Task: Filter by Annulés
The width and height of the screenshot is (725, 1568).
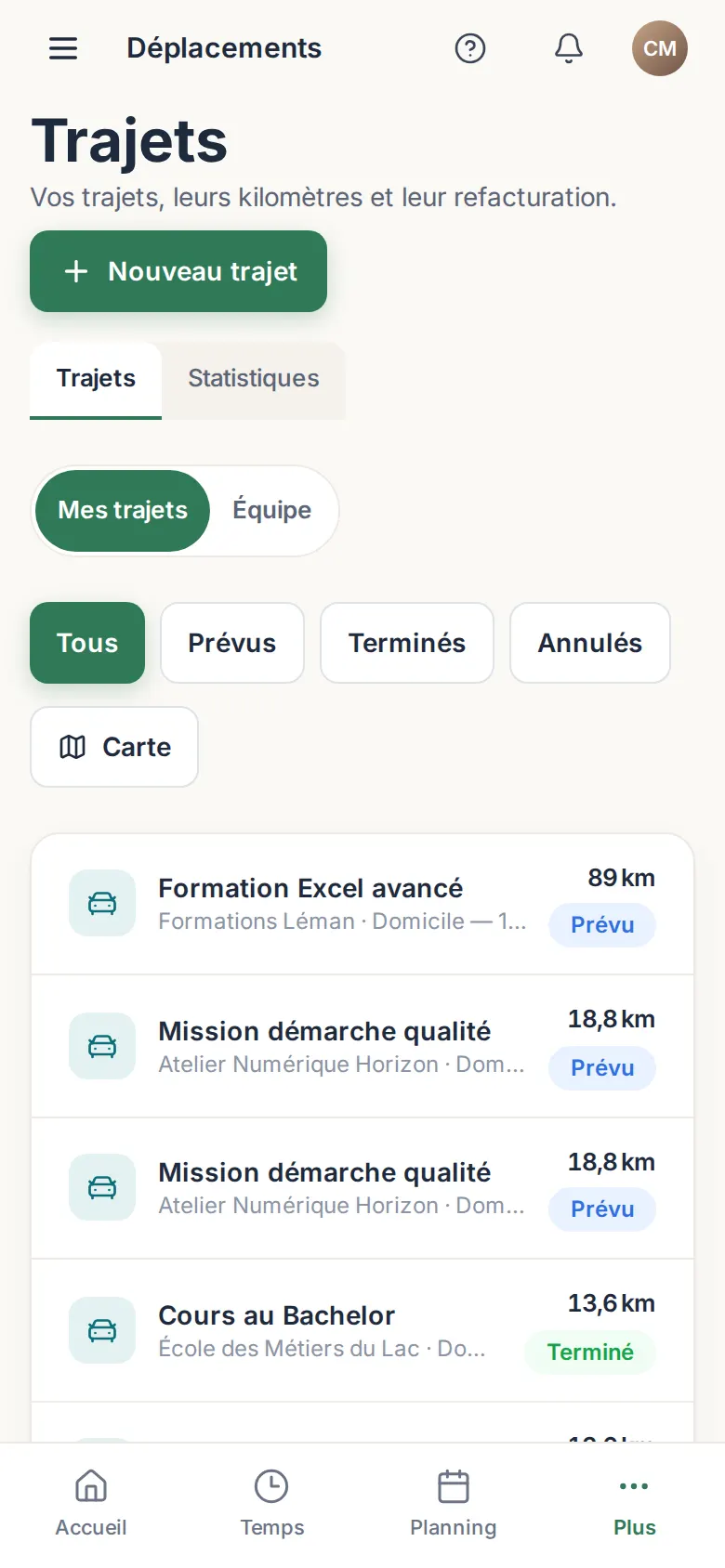Action: coord(590,643)
